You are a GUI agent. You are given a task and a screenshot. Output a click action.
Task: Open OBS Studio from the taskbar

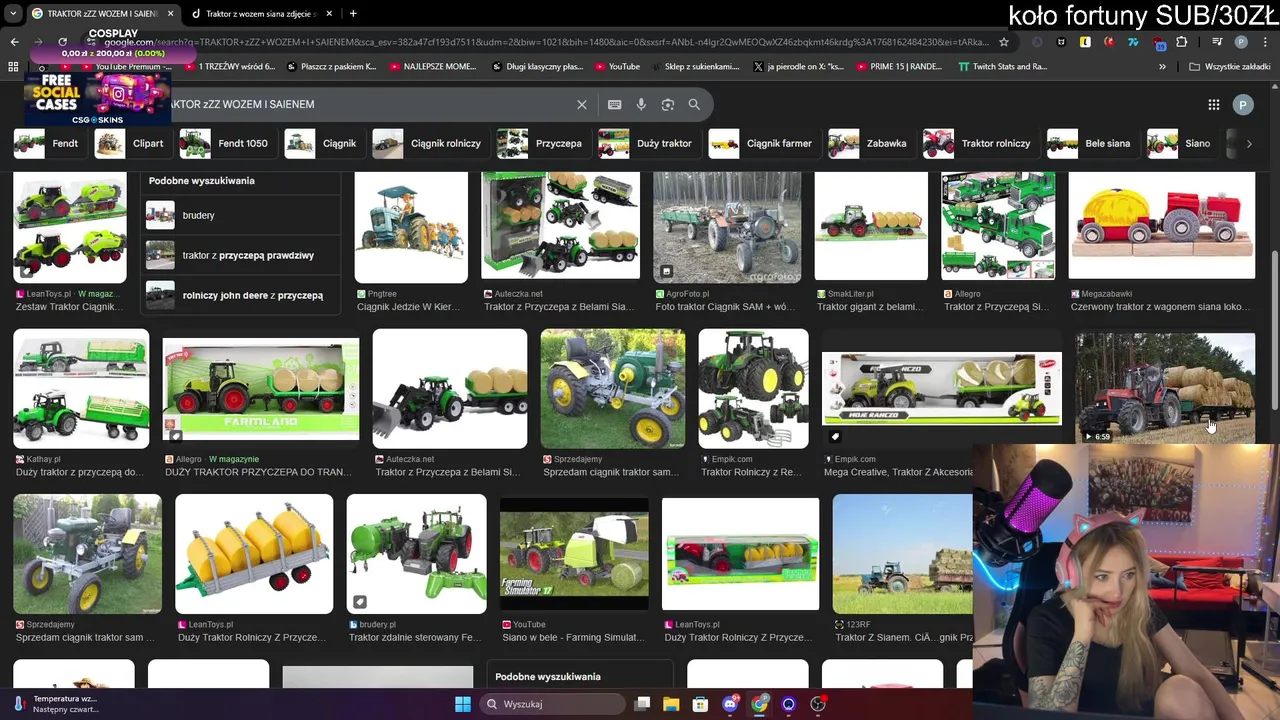tap(818, 704)
